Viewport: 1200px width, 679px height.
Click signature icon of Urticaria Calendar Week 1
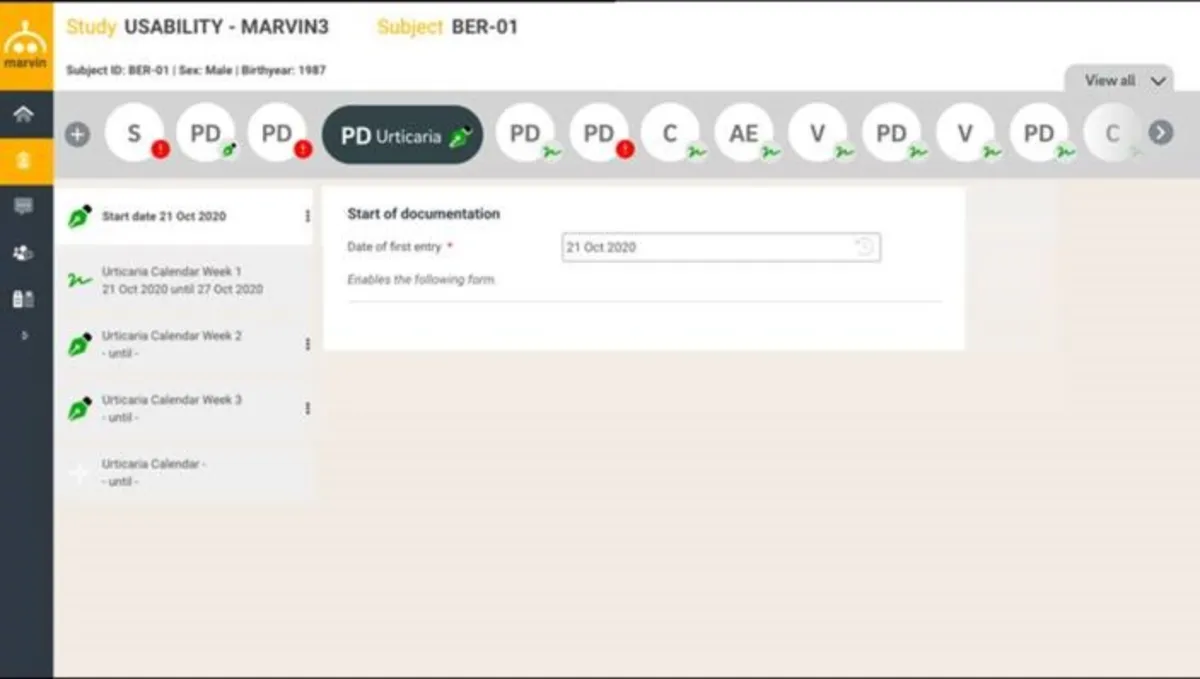click(80, 281)
